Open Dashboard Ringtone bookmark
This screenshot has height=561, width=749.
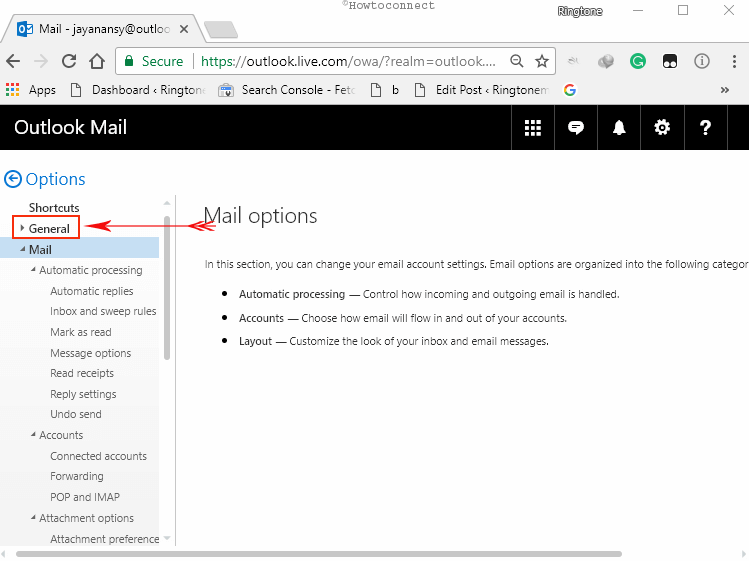coord(138,90)
